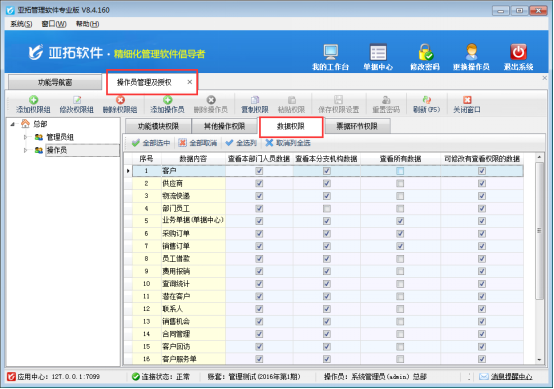Collapse the 总部 tree node
Viewport: 554px width, 389px height.
click(x=13, y=124)
